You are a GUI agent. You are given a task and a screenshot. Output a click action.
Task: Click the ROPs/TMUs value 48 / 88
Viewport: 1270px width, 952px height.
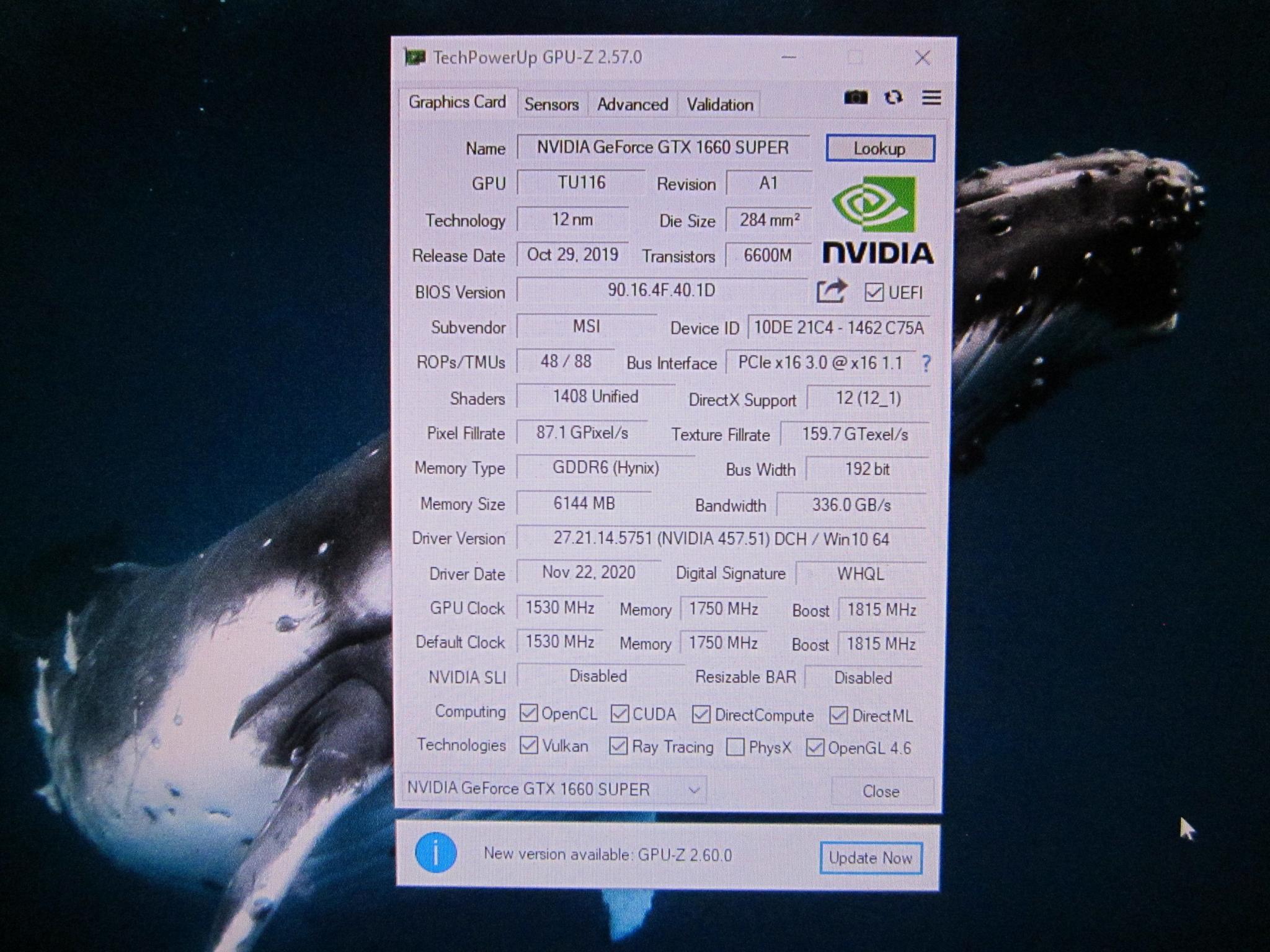coord(566,361)
